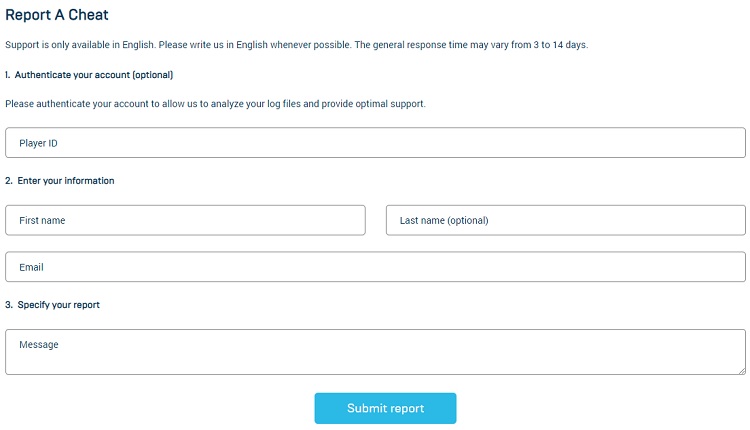The width and height of the screenshot is (750, 430).
Task: Click the '3 to 14 days' response time sentence
Action: (471, 45)
